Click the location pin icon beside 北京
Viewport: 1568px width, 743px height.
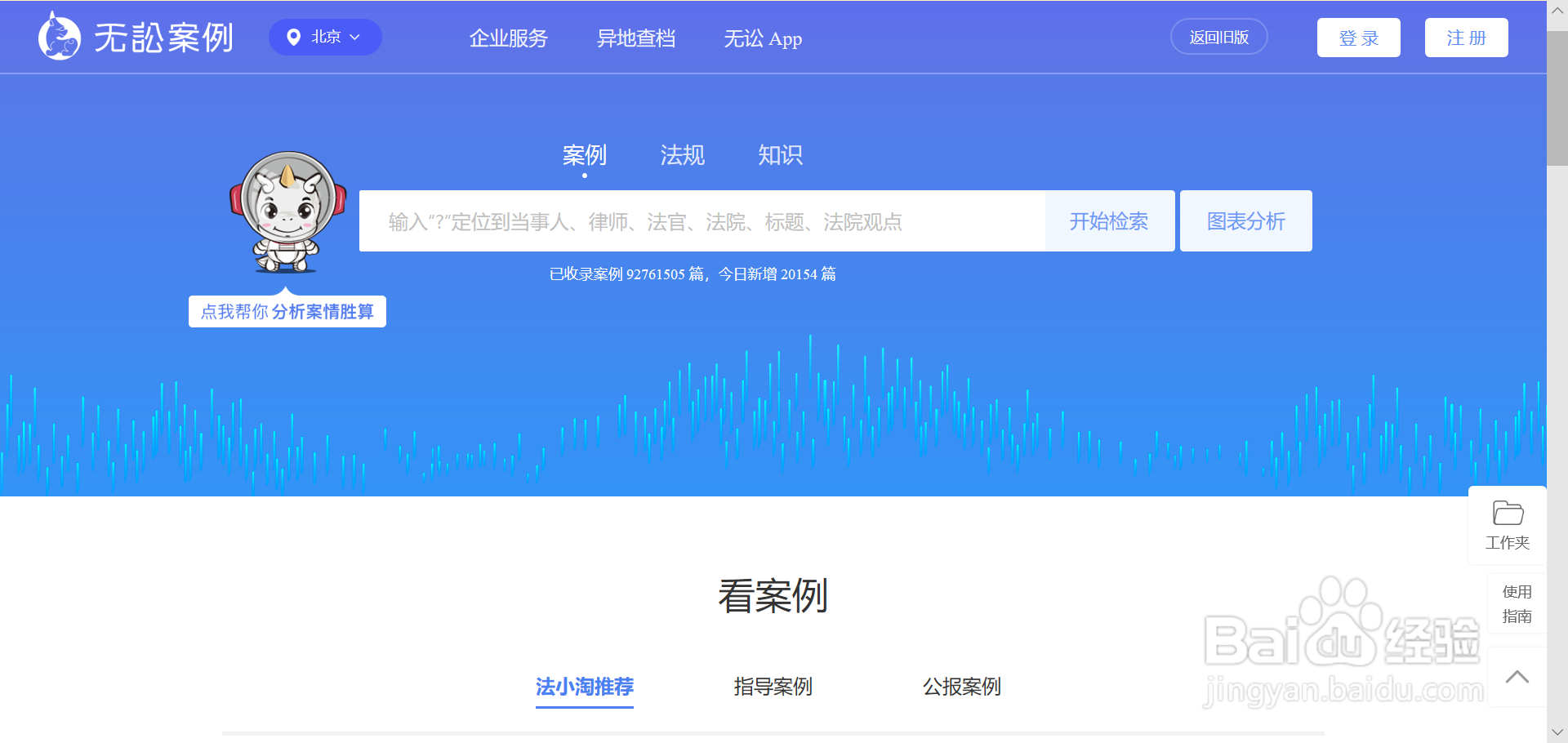pyautogui.click(x=294, y=38)
